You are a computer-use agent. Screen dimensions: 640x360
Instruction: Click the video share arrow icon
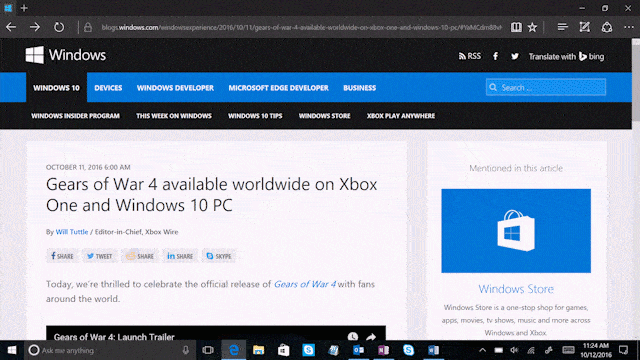pos(371,336)
